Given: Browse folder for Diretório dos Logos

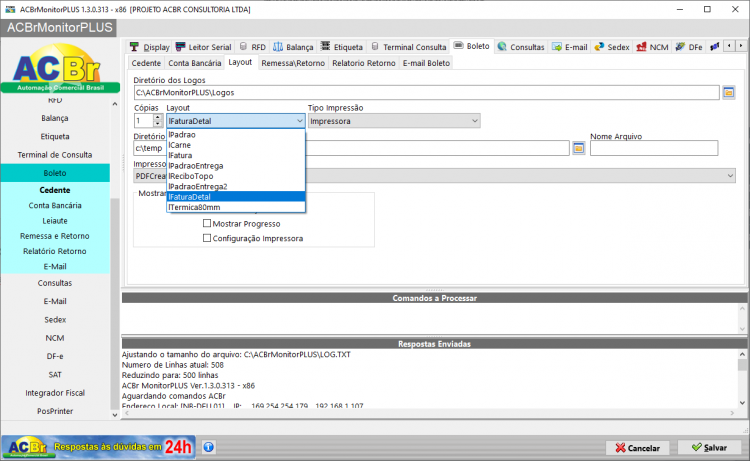Looking at the screenshot, I should tap(728, 92).
